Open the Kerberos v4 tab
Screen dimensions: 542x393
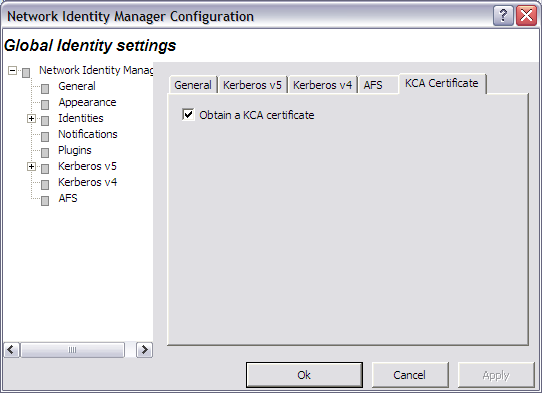(323, 85)
